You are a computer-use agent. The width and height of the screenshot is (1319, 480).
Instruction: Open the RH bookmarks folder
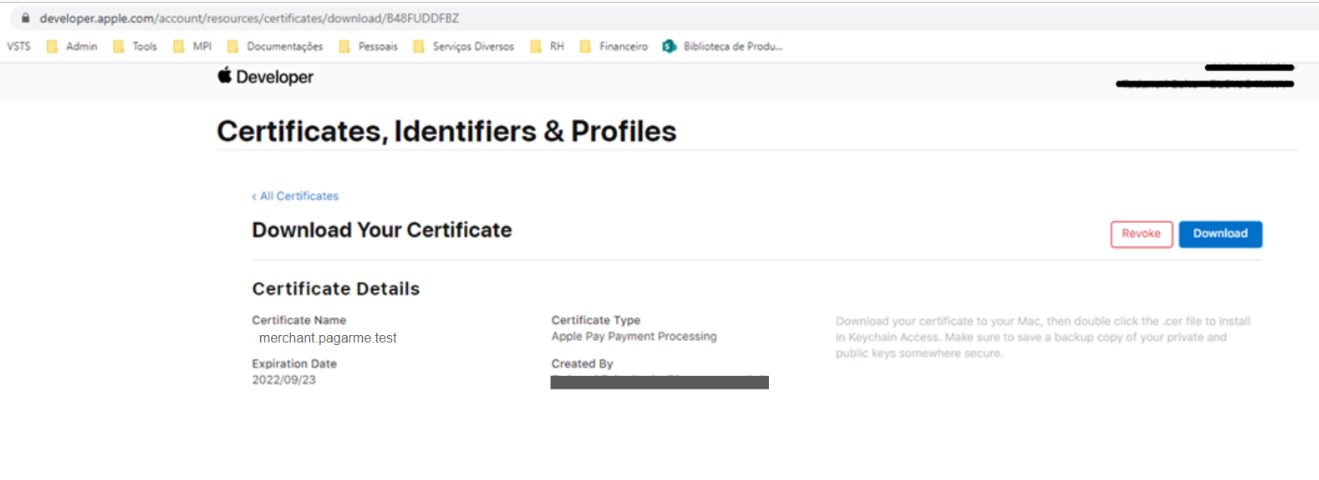(547, 46)
